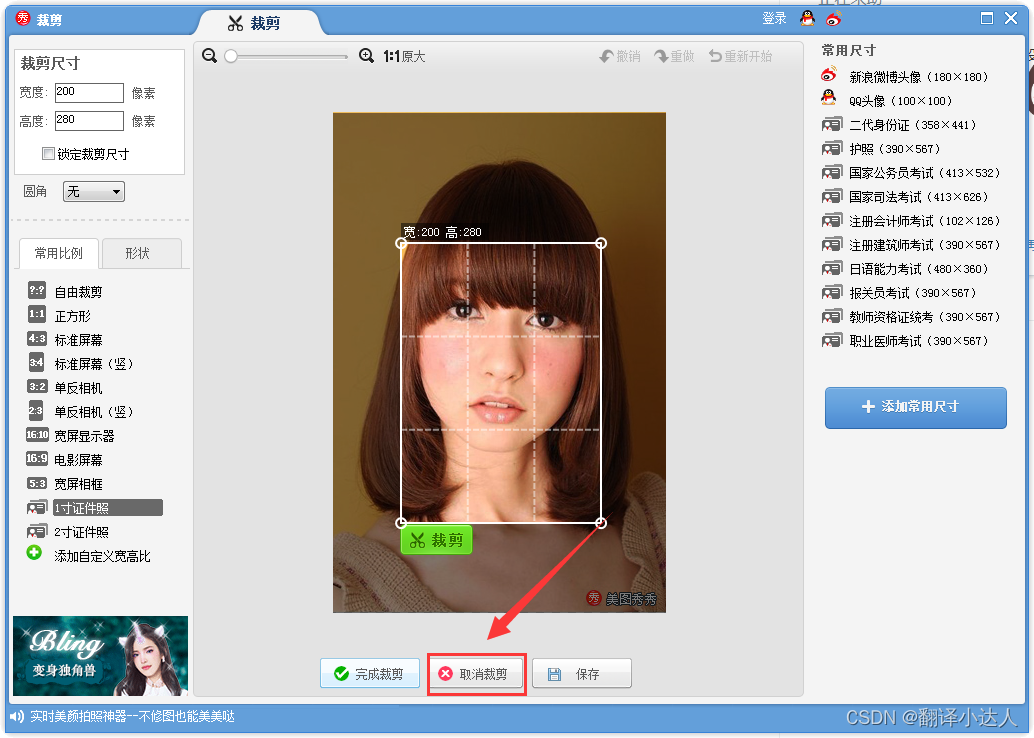Click the 登录 login link
1034x738 pixels.
tap(774, 18)
